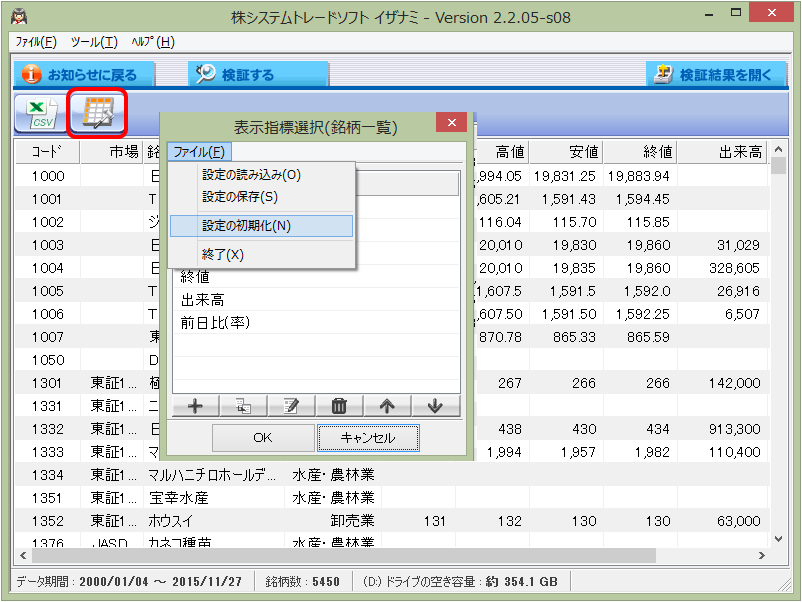The width and height of the screenshot is (802, 602).
Task: Close the 表示指標選択 dialog
Action: click(452, 123)
